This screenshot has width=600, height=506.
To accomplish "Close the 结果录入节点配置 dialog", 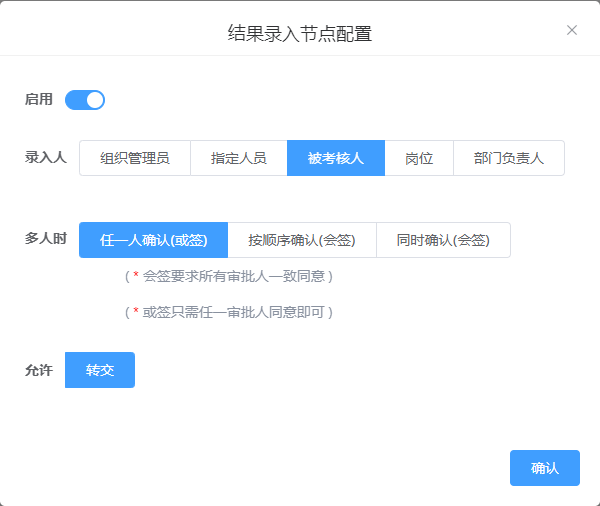I will (572, 30).
